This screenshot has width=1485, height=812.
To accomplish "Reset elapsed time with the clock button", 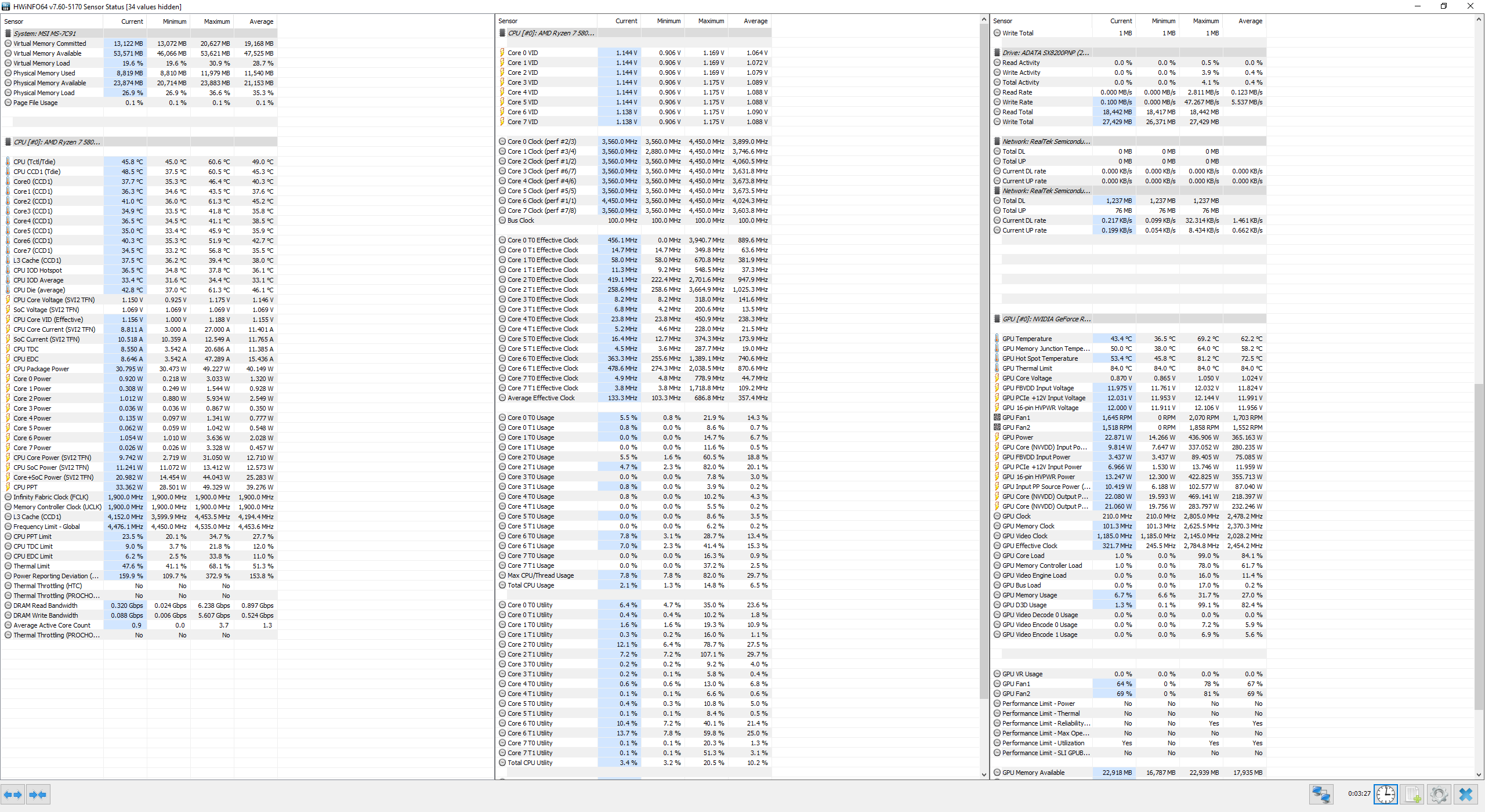I will 1385,794.
